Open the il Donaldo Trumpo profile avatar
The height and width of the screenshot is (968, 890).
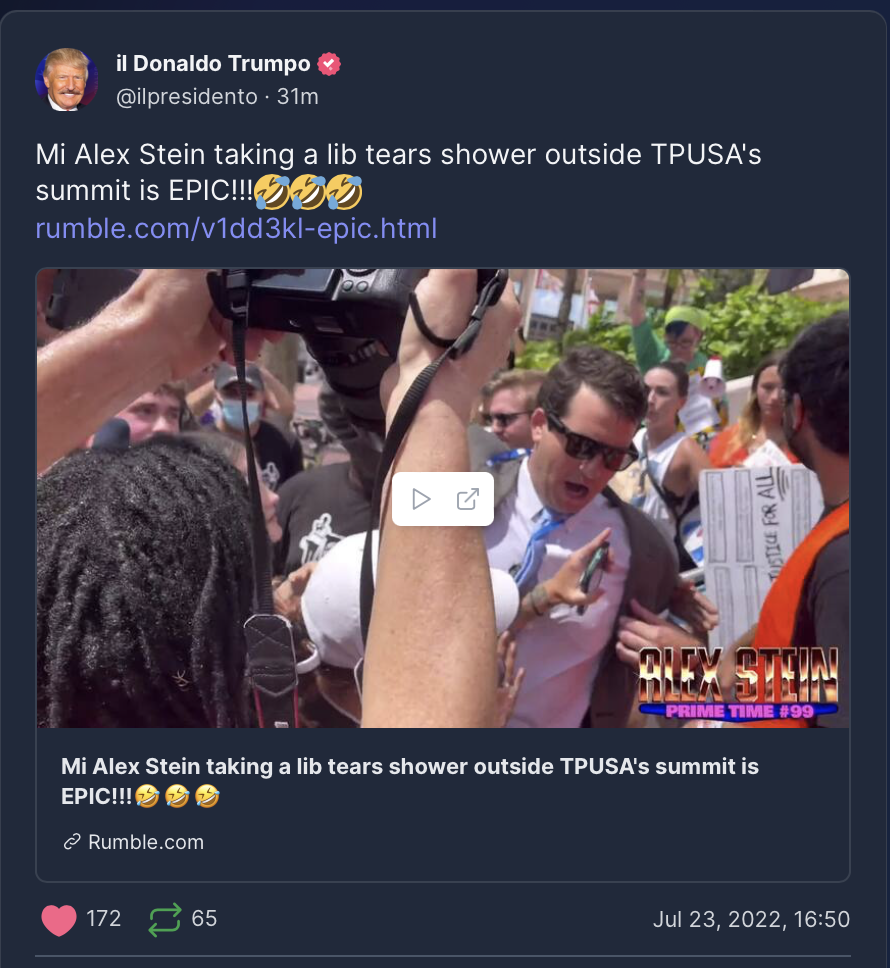pyautogui.click(x=67, y=80)
